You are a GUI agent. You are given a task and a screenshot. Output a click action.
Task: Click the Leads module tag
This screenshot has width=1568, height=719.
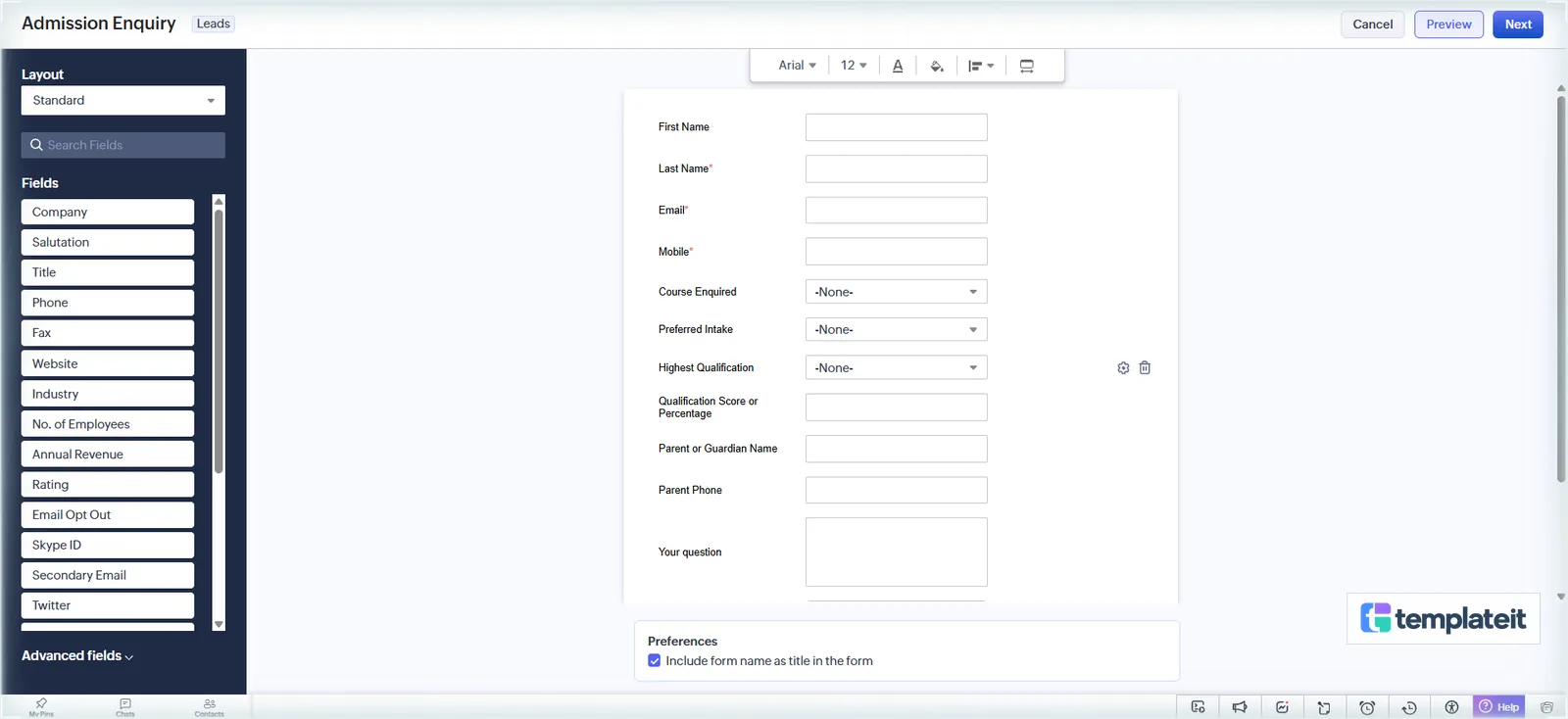click(x=213, y=24)
